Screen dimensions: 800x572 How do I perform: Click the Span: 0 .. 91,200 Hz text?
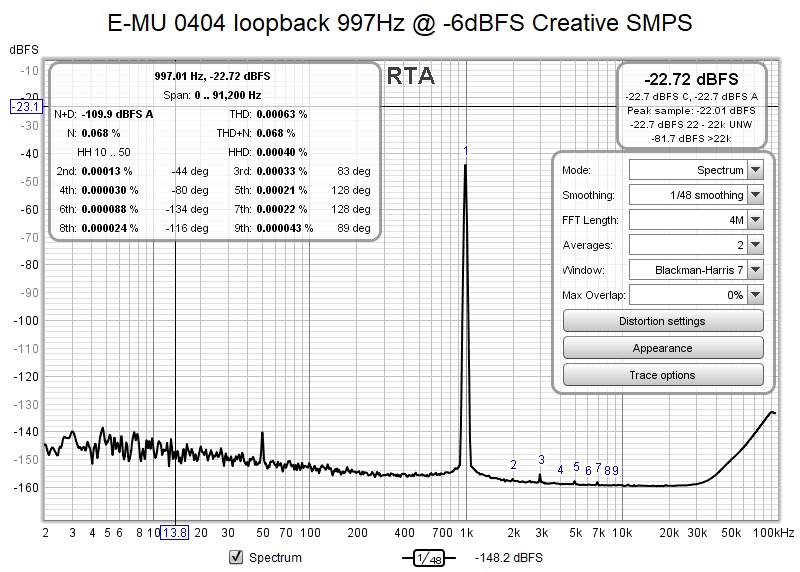coord(212,95)
